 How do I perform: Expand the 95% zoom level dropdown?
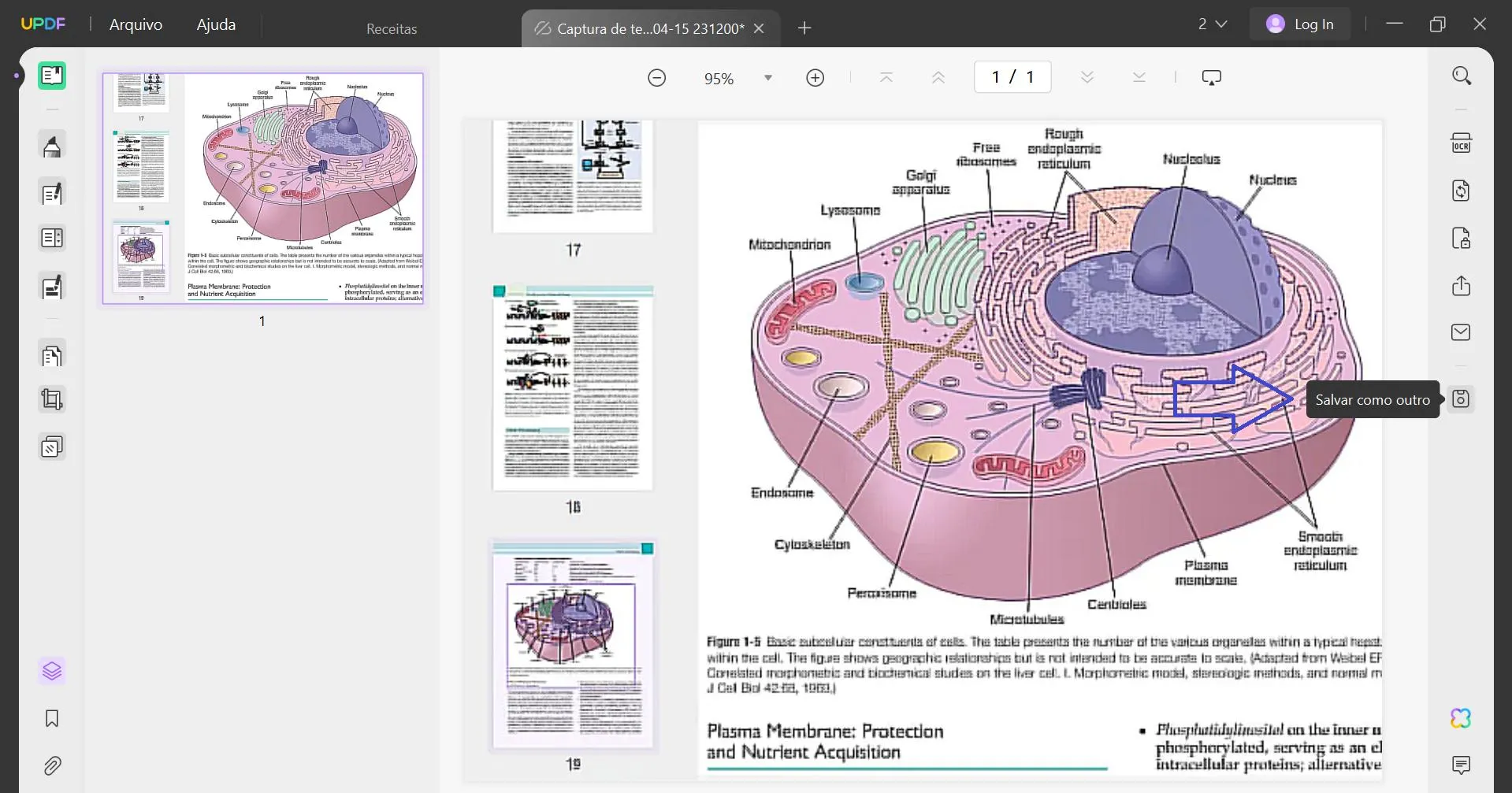click(767, 77)
